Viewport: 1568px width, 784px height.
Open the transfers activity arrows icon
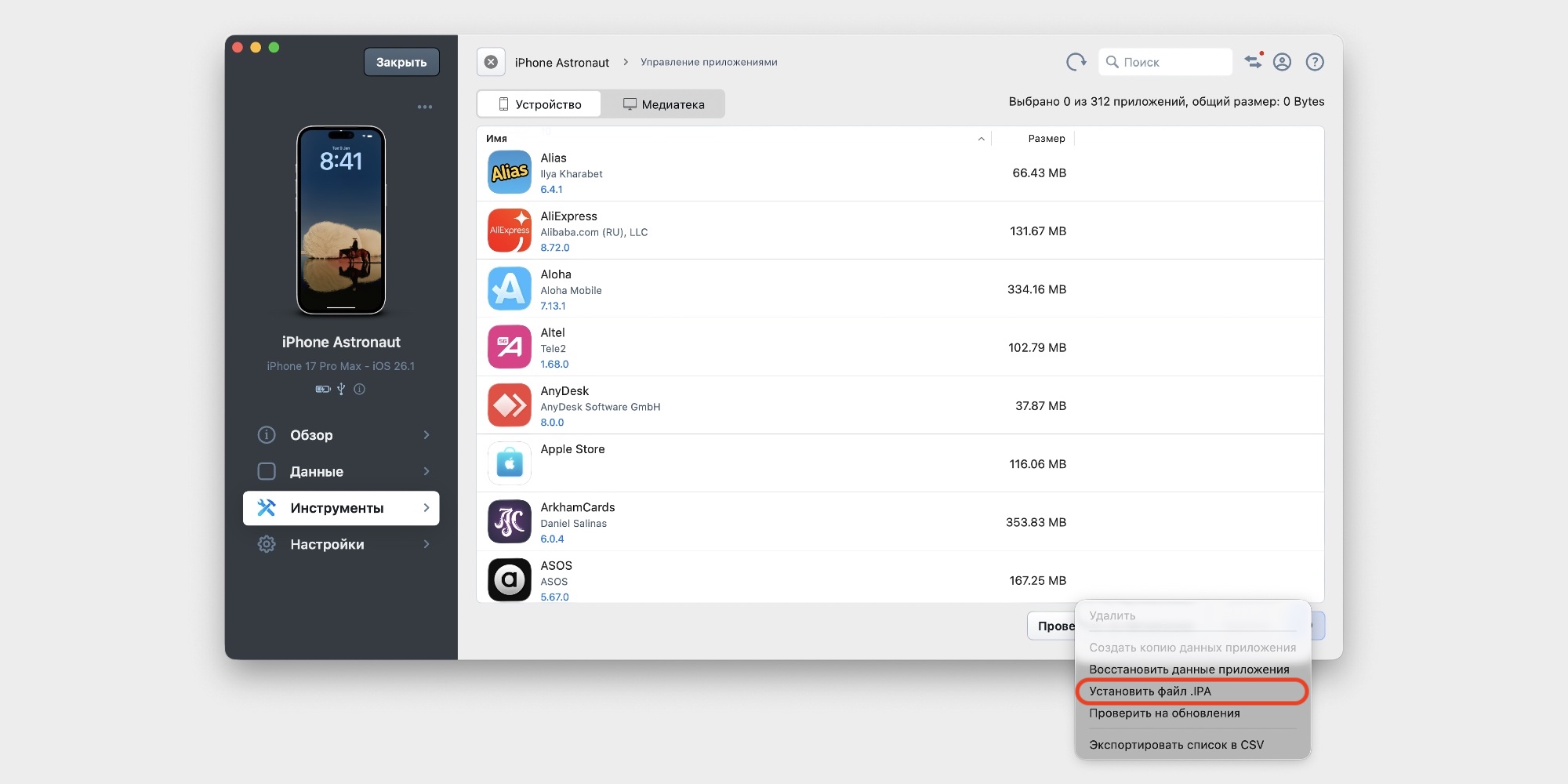click(1254, 61)
